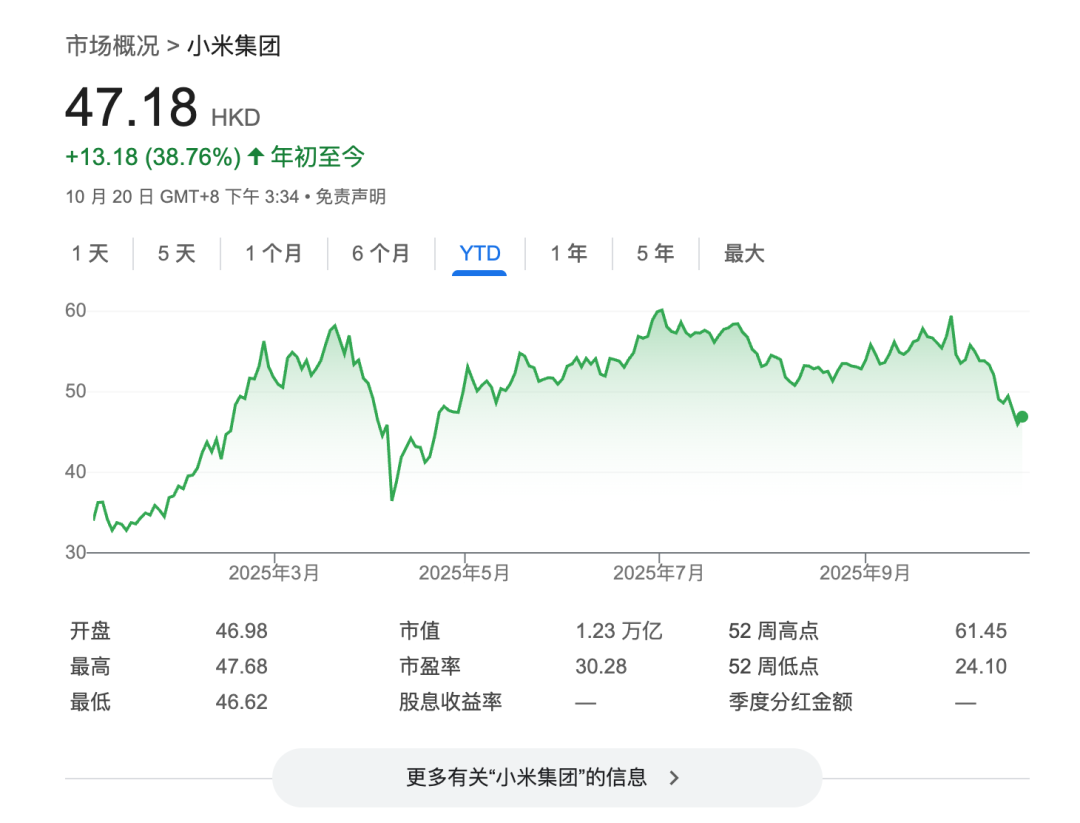The image size is (1080, 823).
Task: Open the 1个月 price chart
Action: (x=272, y=254)
